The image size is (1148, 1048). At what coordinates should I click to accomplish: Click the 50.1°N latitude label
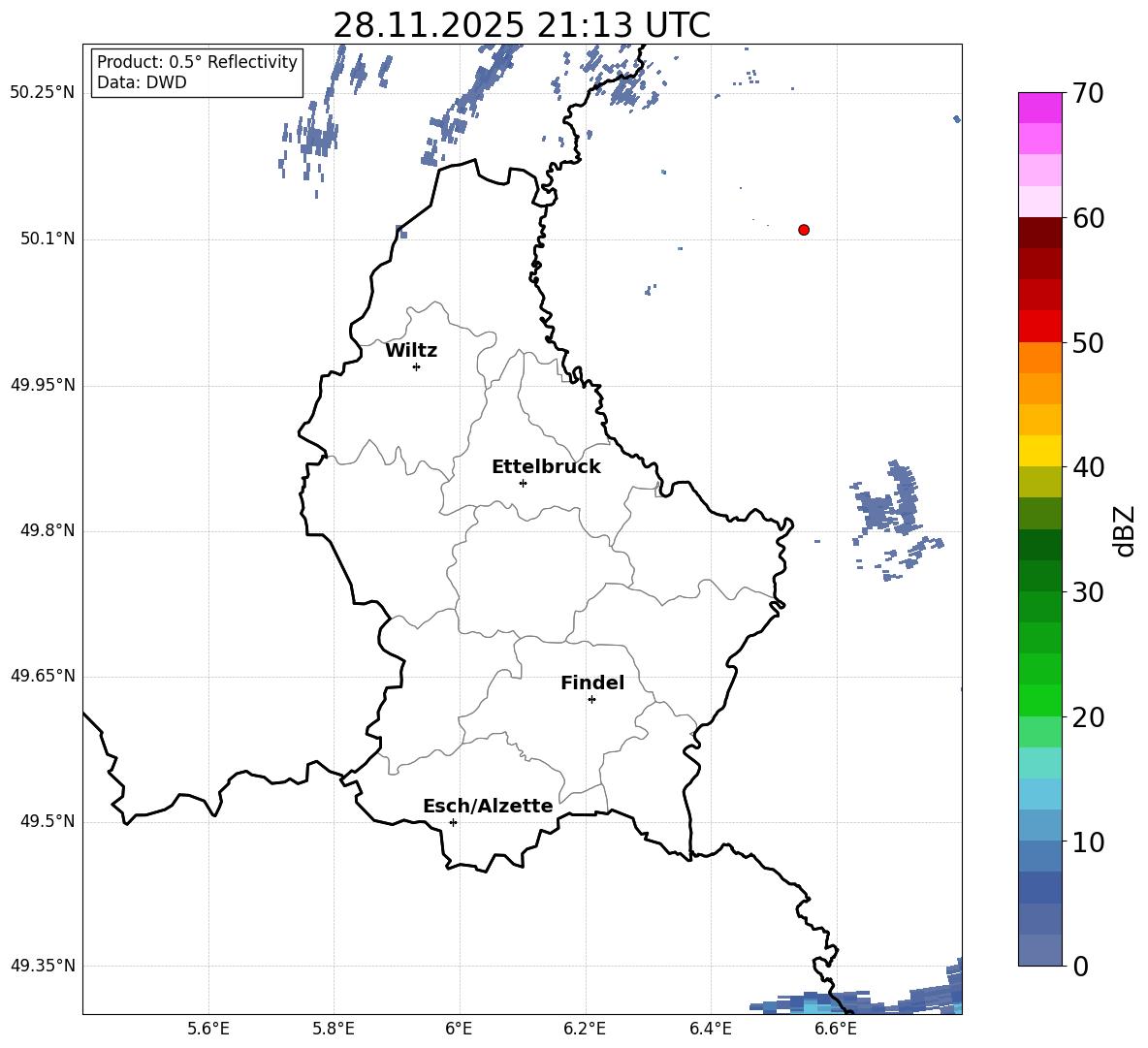pos(47,239)
